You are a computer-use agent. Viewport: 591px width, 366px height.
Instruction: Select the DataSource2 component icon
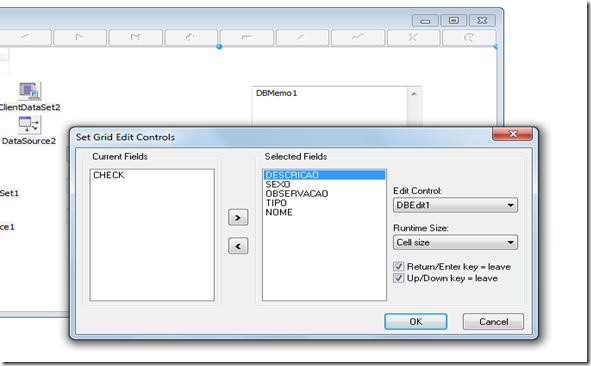[29, 124]
